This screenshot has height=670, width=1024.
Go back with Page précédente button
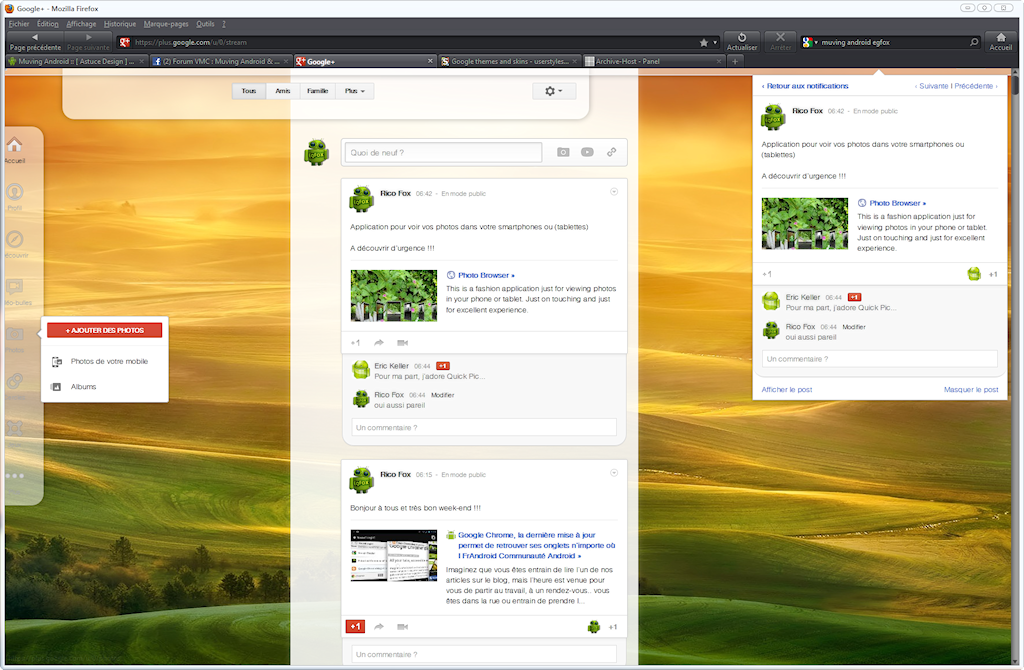35,42
